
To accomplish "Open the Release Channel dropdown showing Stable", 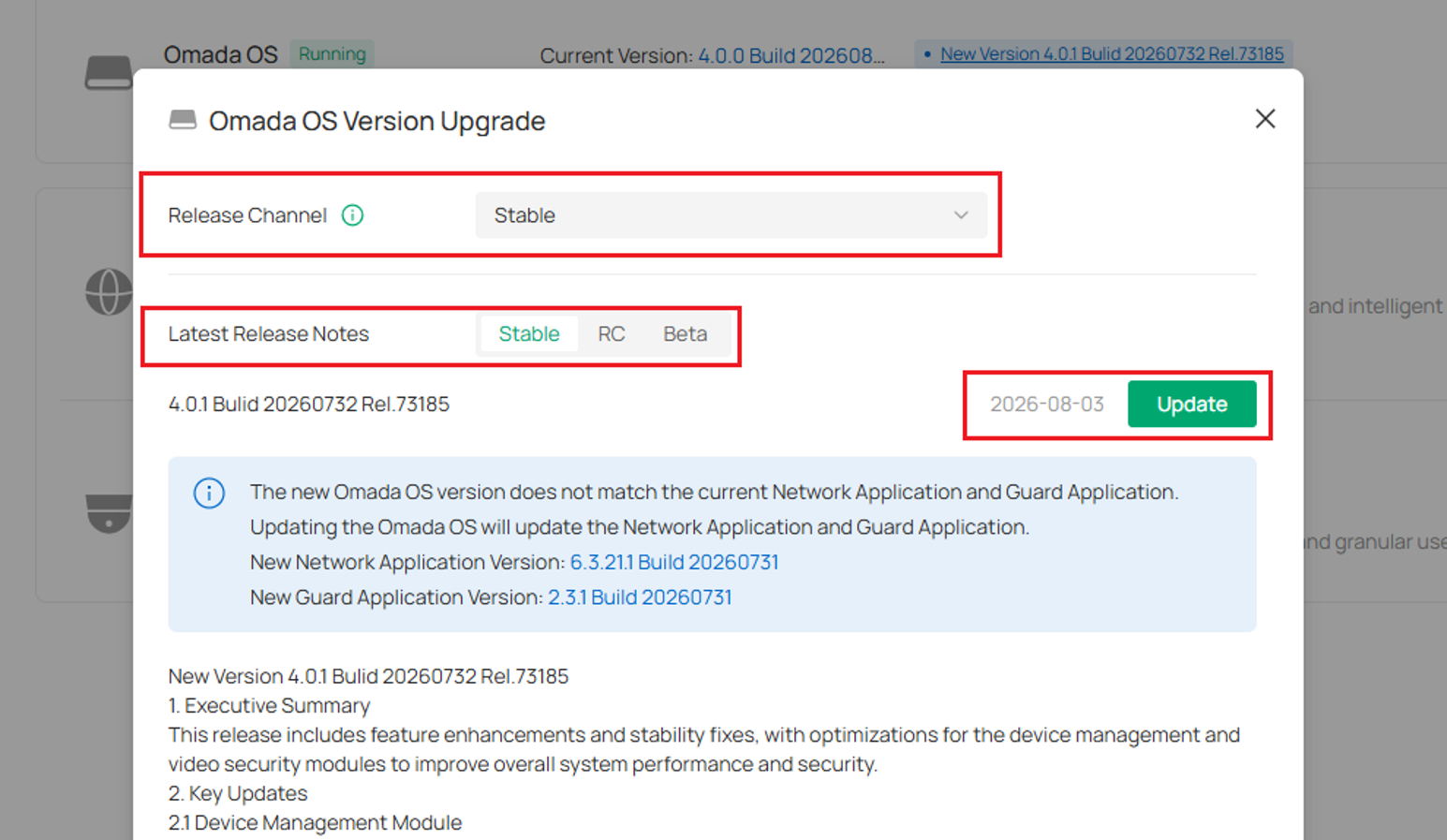I will tap(731, 215).
